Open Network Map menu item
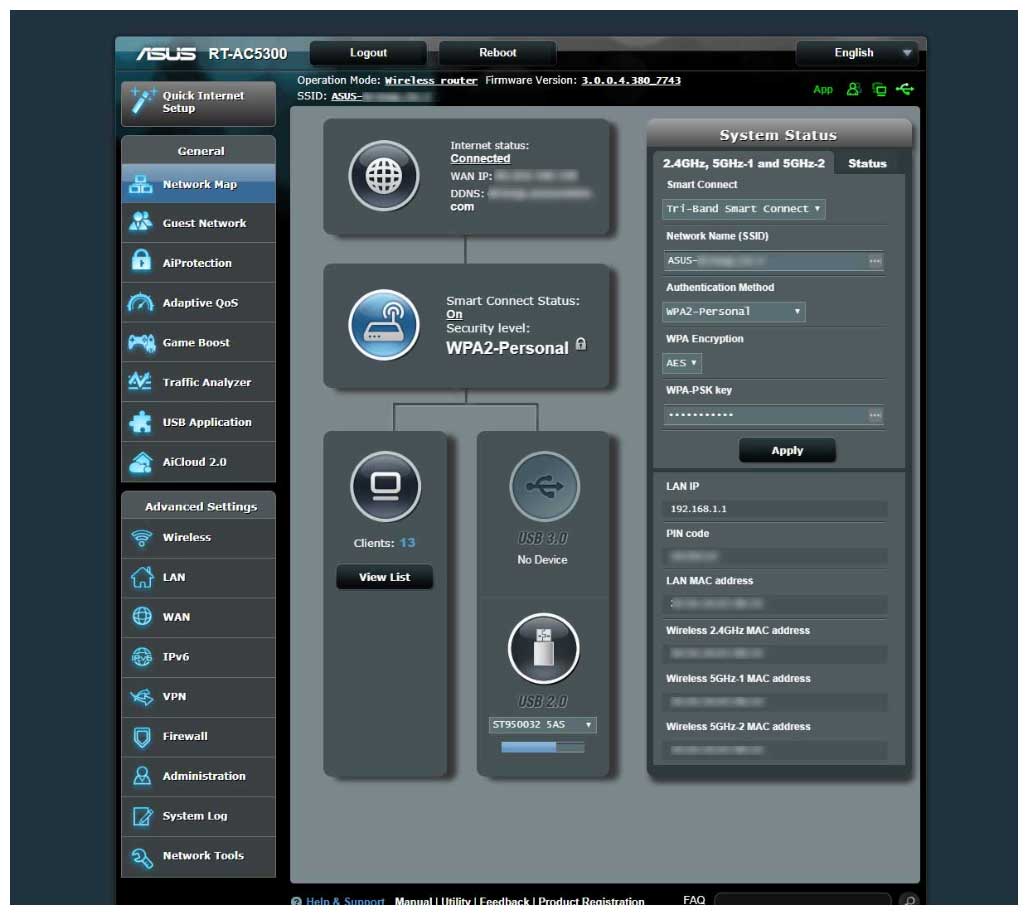 click(x=199, y=184)
